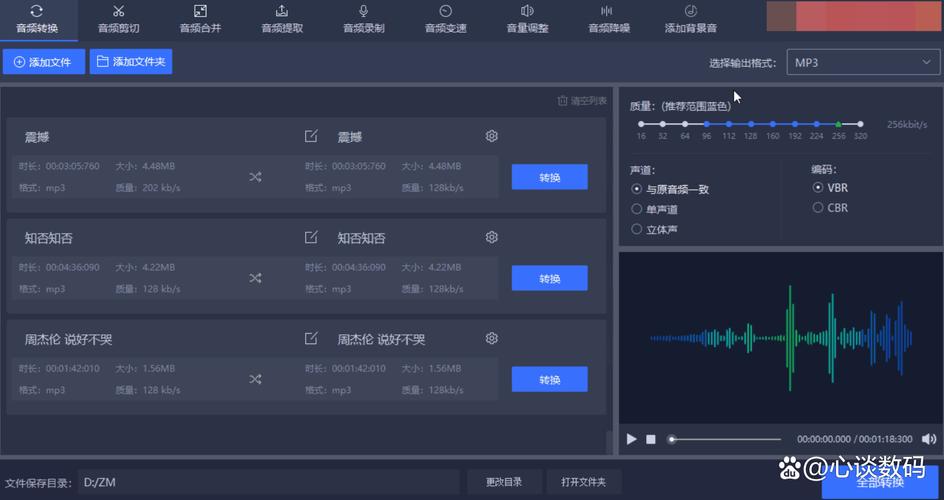Image resolution: width=944 pixels, height=500 pixels.
Task: Open settings gear for 周杰伦 说好不哭
Action: pos(491,338)
